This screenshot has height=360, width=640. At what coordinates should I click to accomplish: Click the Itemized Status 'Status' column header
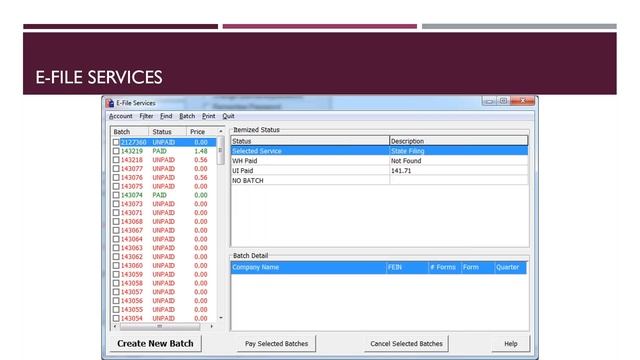(x=310, y=141)
